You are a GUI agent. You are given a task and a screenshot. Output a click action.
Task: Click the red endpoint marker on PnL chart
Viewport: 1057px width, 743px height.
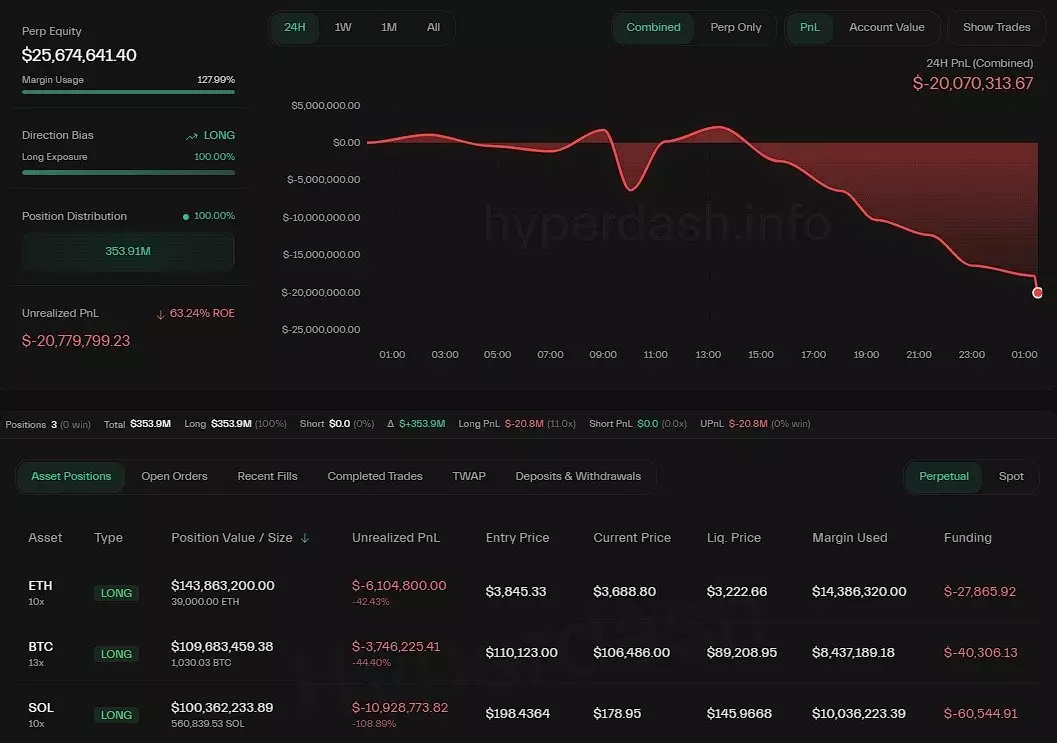point(1037,292)
